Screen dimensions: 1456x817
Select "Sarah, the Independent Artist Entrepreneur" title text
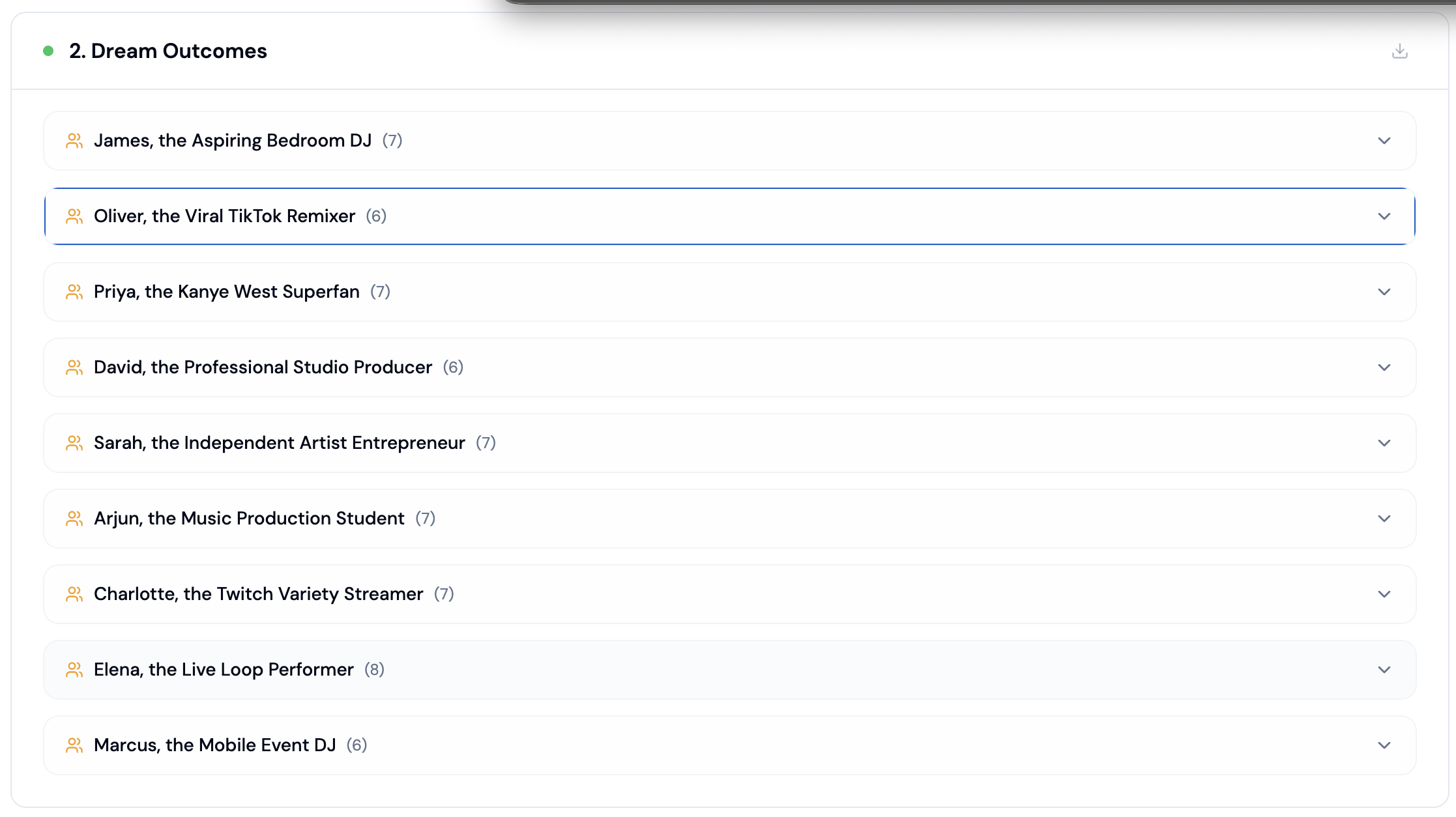(x=280, y=443)
